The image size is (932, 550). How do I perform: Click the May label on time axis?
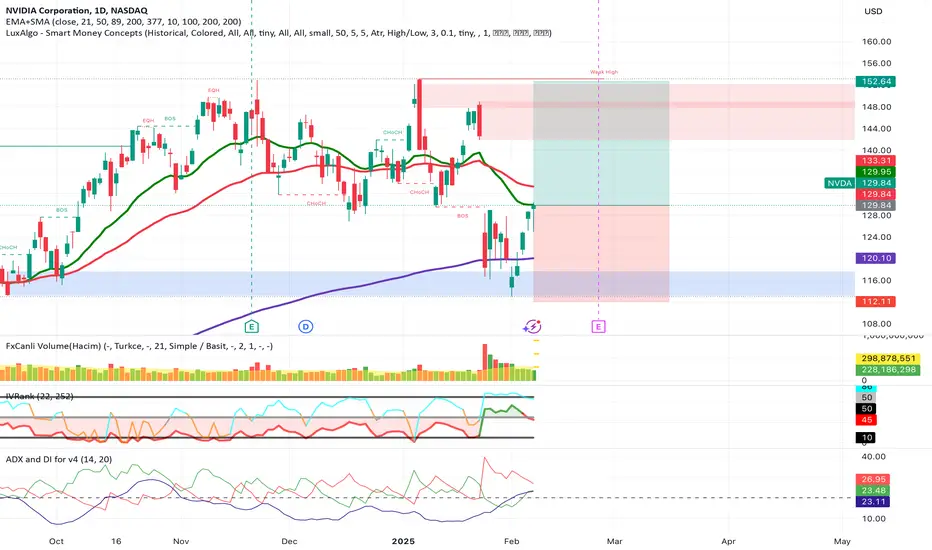[x=842, y=541]
